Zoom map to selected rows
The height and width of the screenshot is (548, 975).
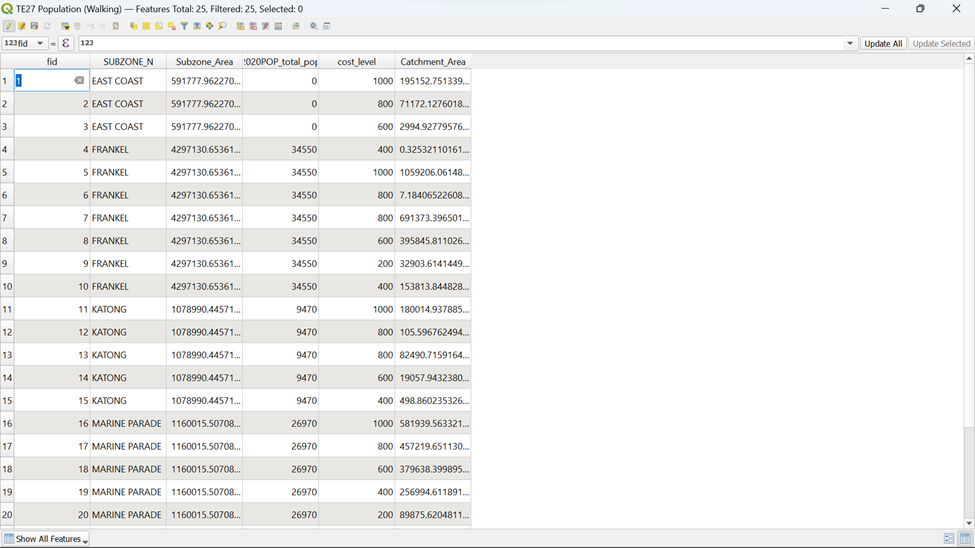222,26
